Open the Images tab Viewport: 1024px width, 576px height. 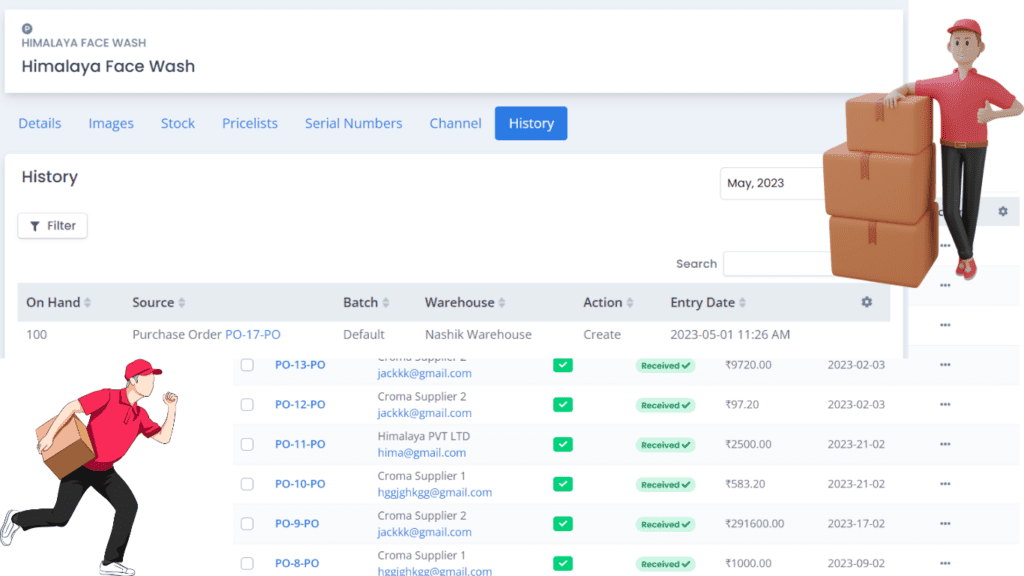point(111,123)
